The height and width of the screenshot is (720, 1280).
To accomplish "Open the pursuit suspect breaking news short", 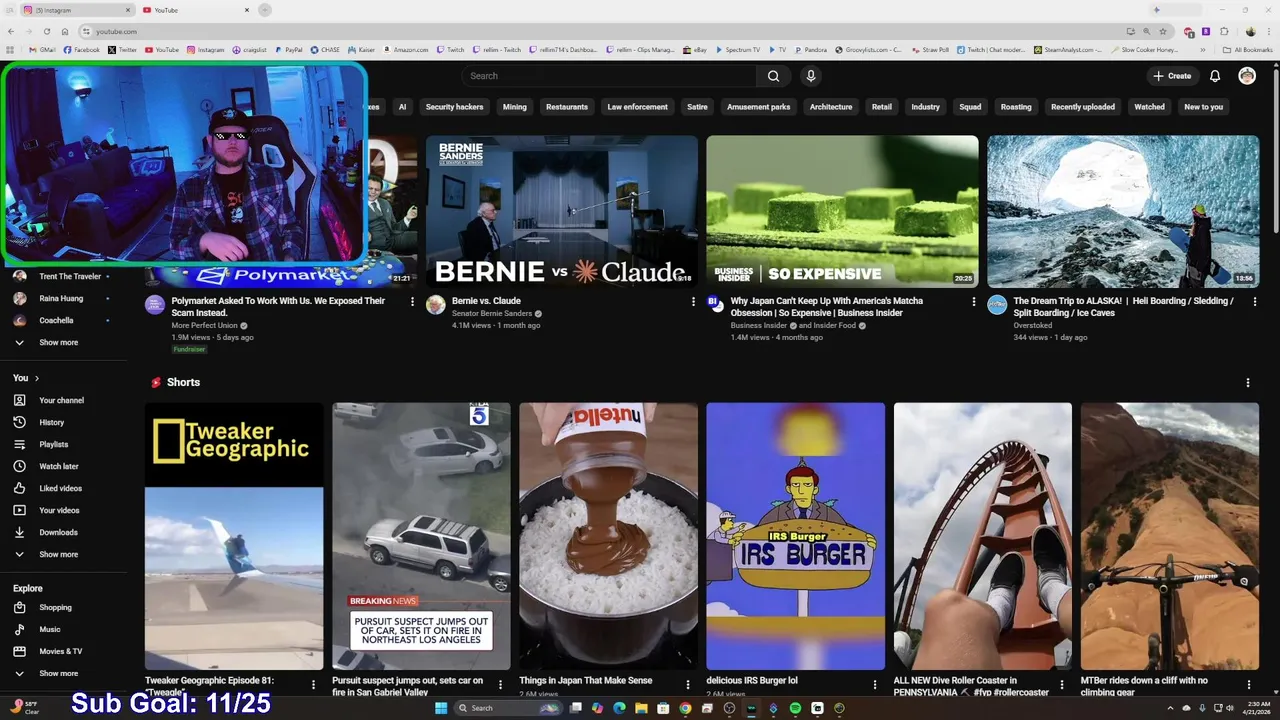I will (x=421, y=536).
